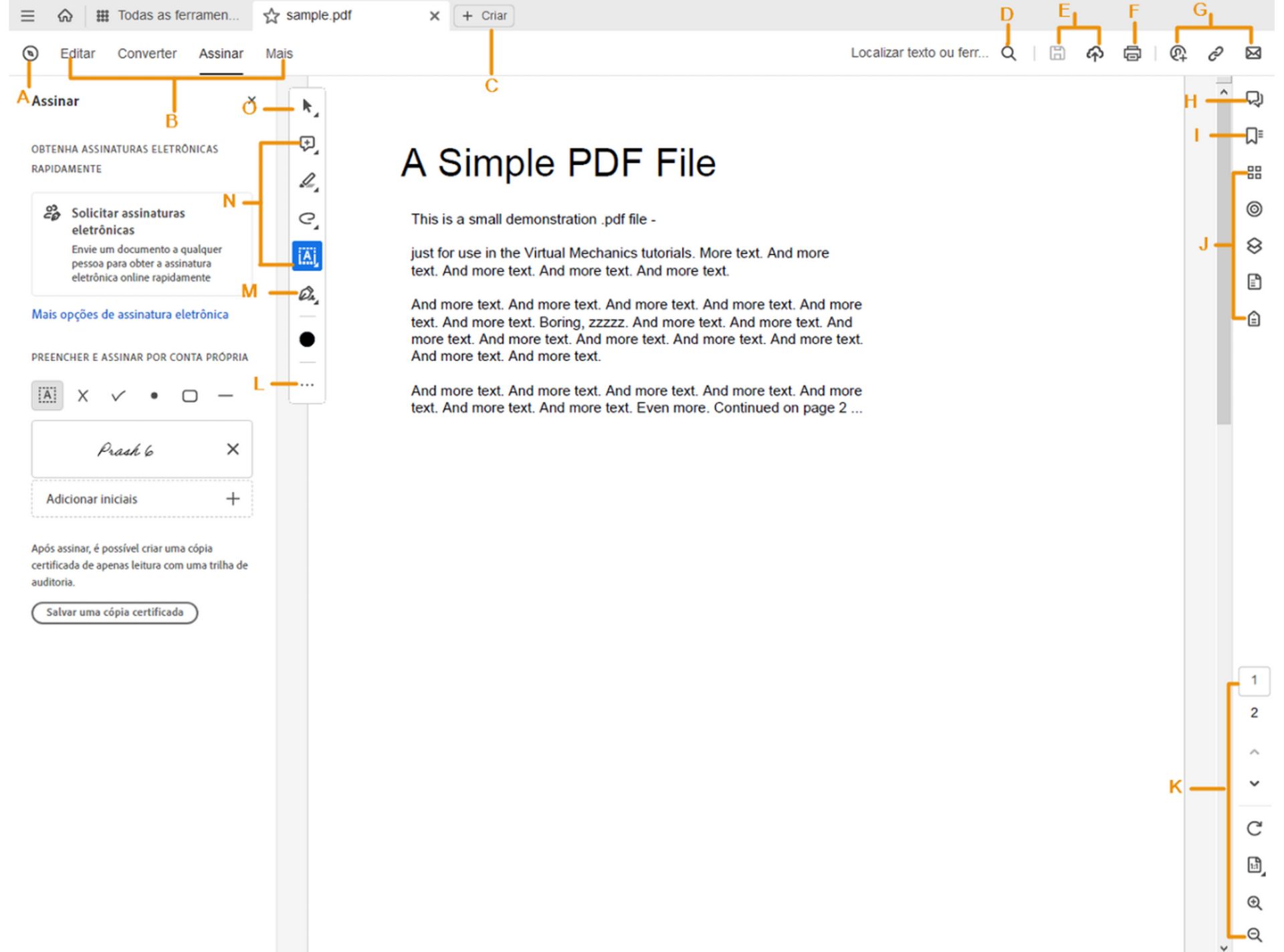The height and width of the screenshot is (952, 1284).
Task: Click the print icon in top toolbar
Action: coord(1132,53)
